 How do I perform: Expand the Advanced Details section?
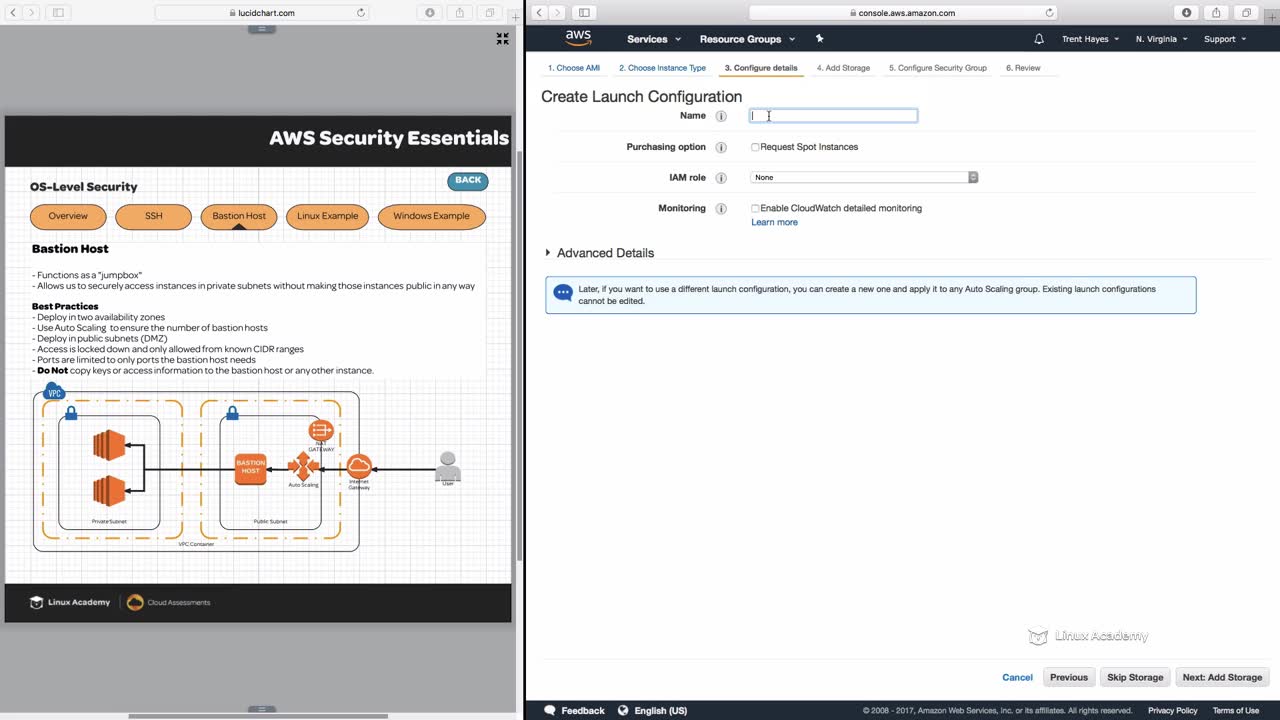(x=599, y=253)
